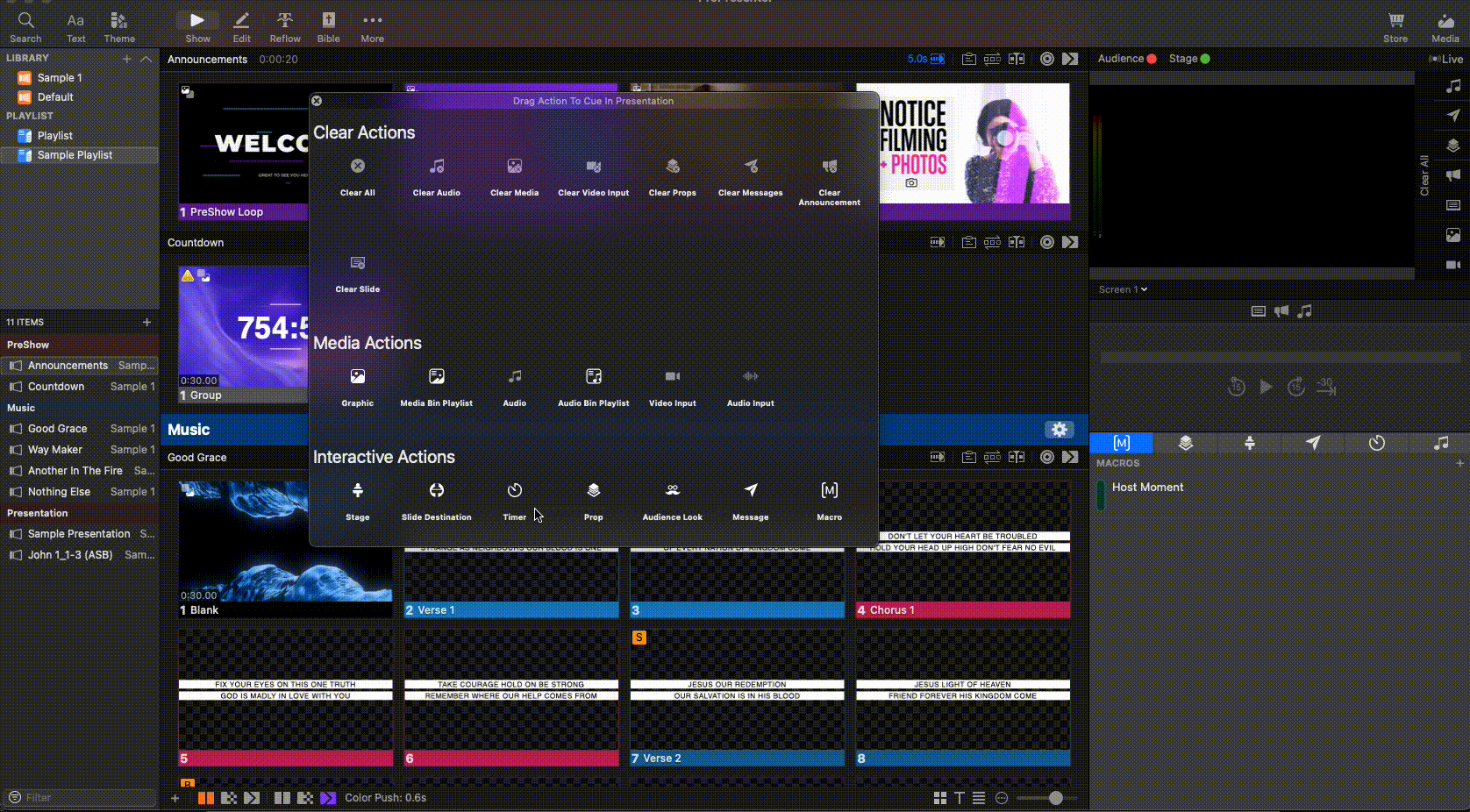1470x812 pixels.
Task: Choose the Clear Video Input action
Action: (594, 166)
